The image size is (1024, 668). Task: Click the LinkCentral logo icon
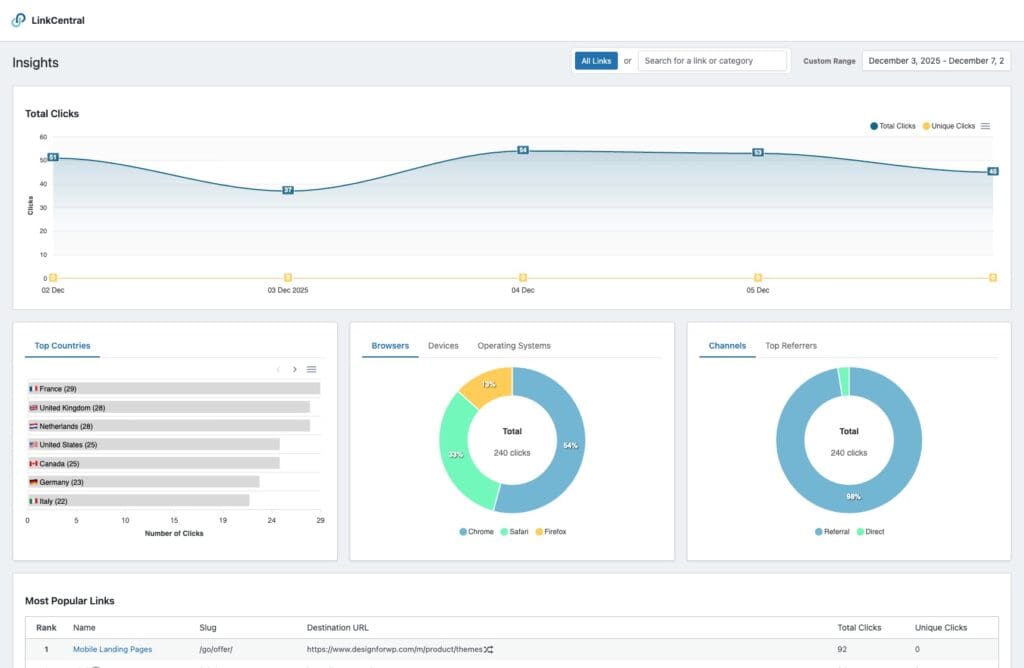pyautogui.click(x=19, y=20)
